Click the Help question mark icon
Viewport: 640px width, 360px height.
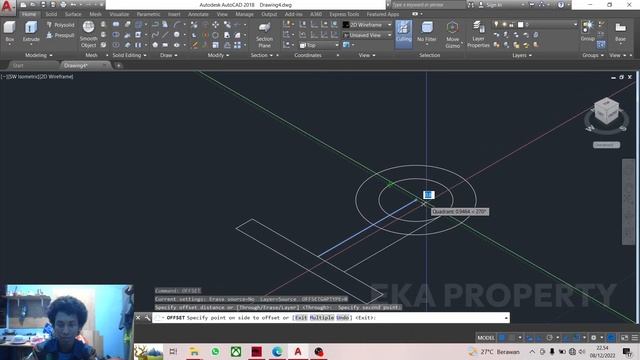[561, 5]
